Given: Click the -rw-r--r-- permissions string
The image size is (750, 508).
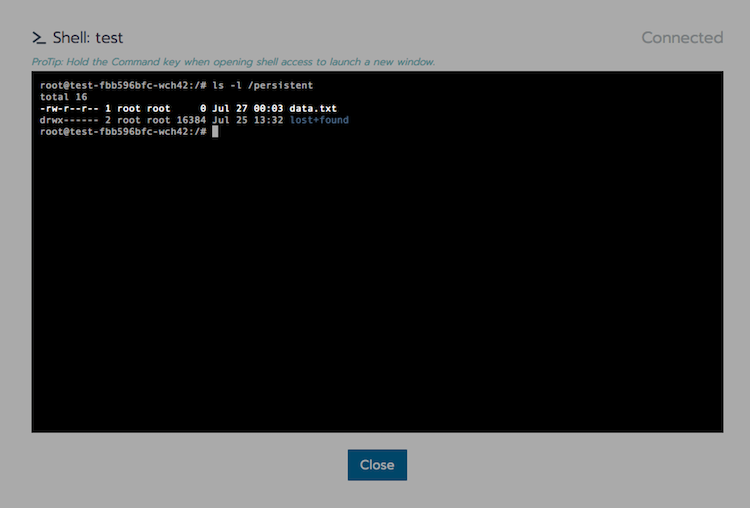Looking at the screenshot, I should point(69,108).
